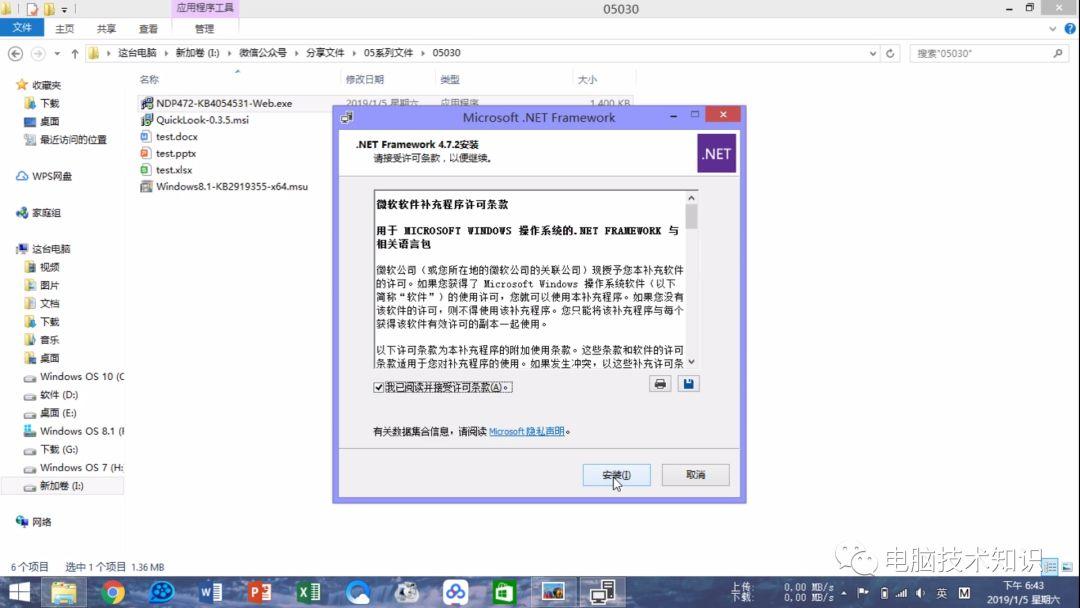Viewport: 1080px width, 608px height.
Task: Select Windows8.1-KB2919355-x64.msu file
Action: point(231,187)
